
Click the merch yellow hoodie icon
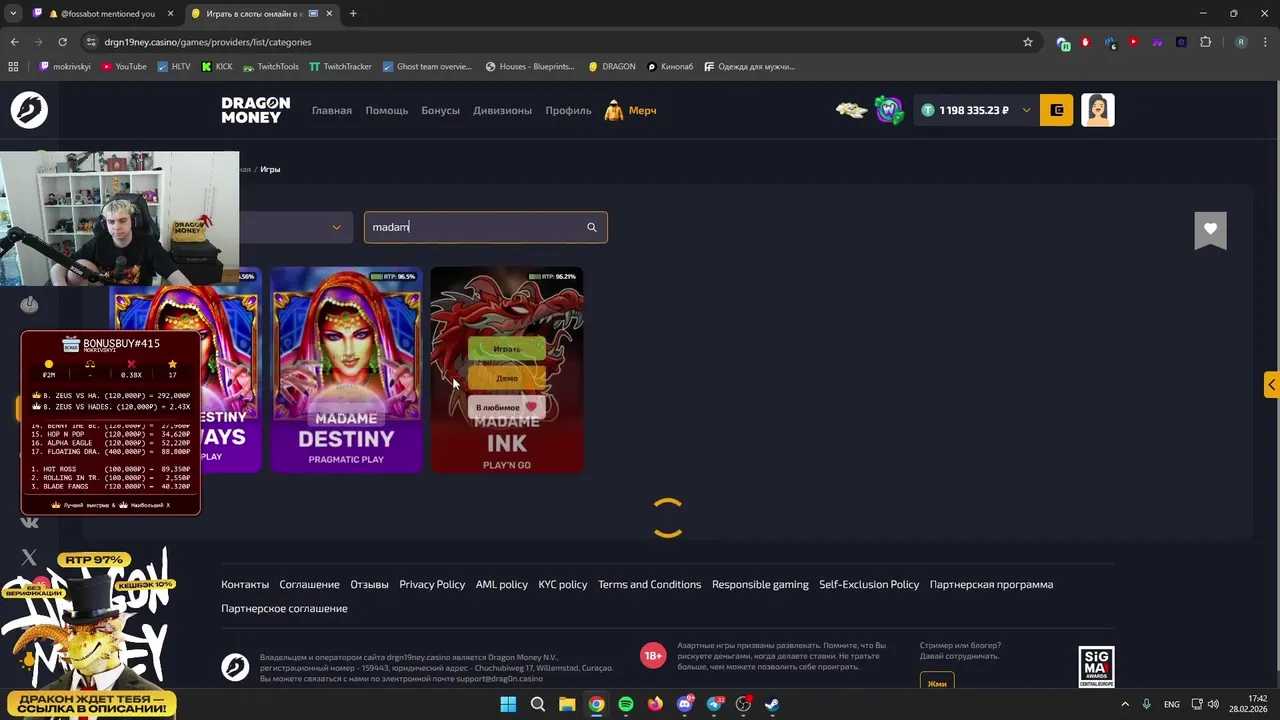(x=614, y=110)
